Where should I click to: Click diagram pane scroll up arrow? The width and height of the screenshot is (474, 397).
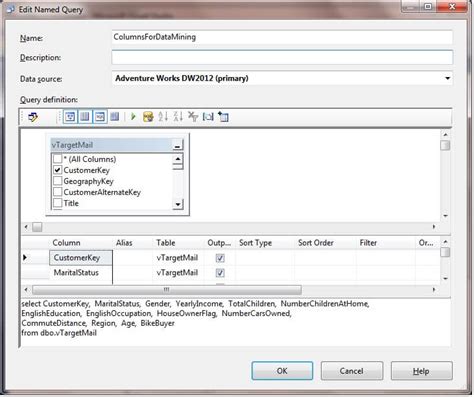tap(445, 135)
